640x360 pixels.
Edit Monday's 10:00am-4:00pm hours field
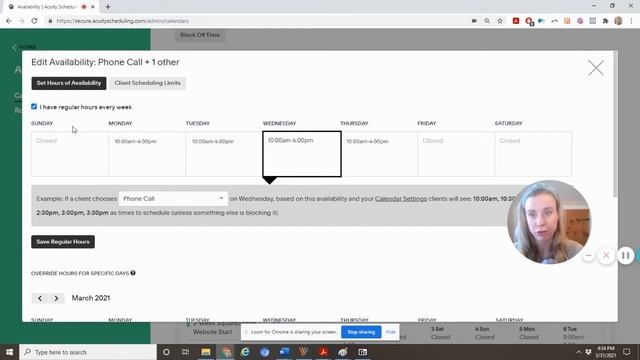coord(147,154)
